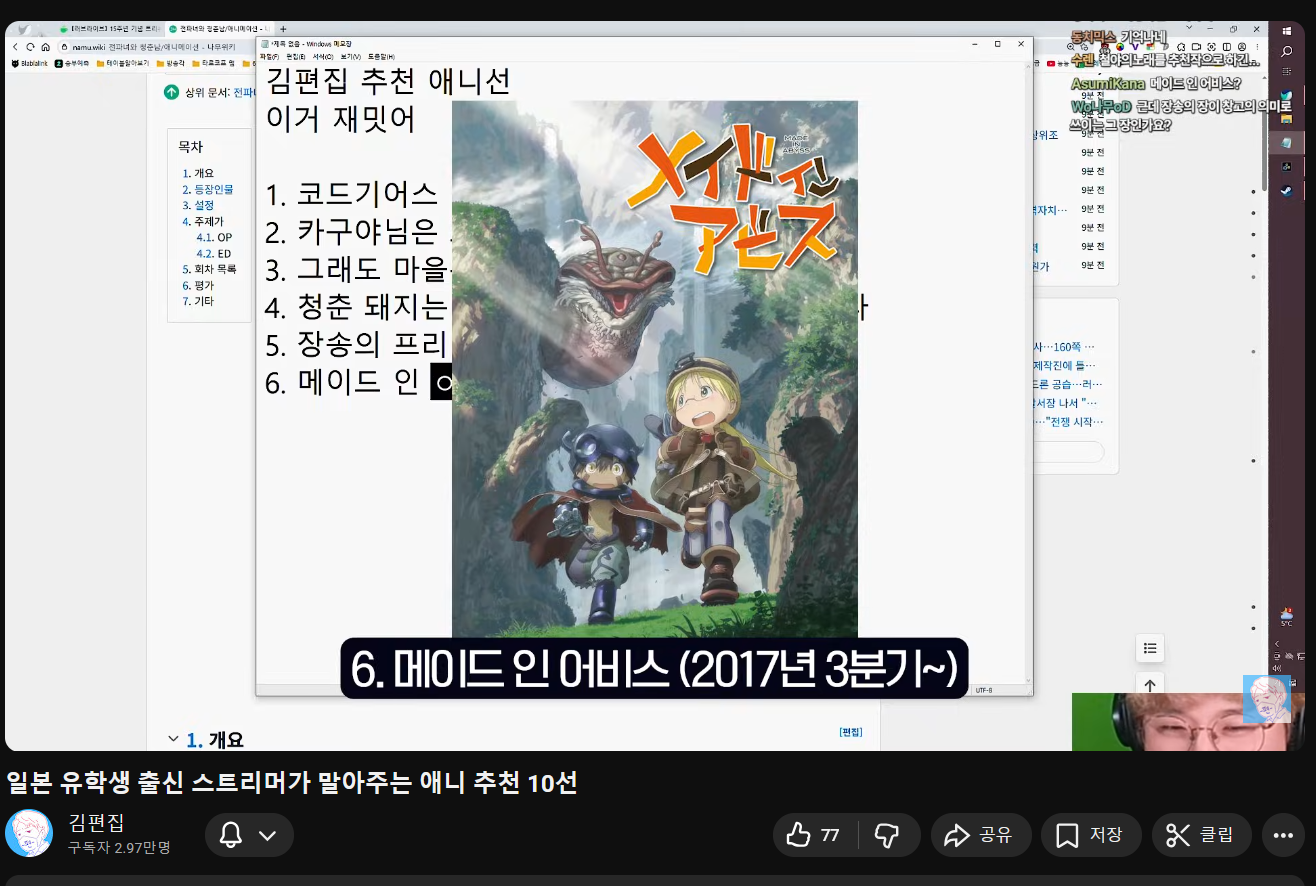Click 2. 등장인물 in table of contents
Image resolution: width=1316 pixels, height=886 pixels.
tap(212, 189)
